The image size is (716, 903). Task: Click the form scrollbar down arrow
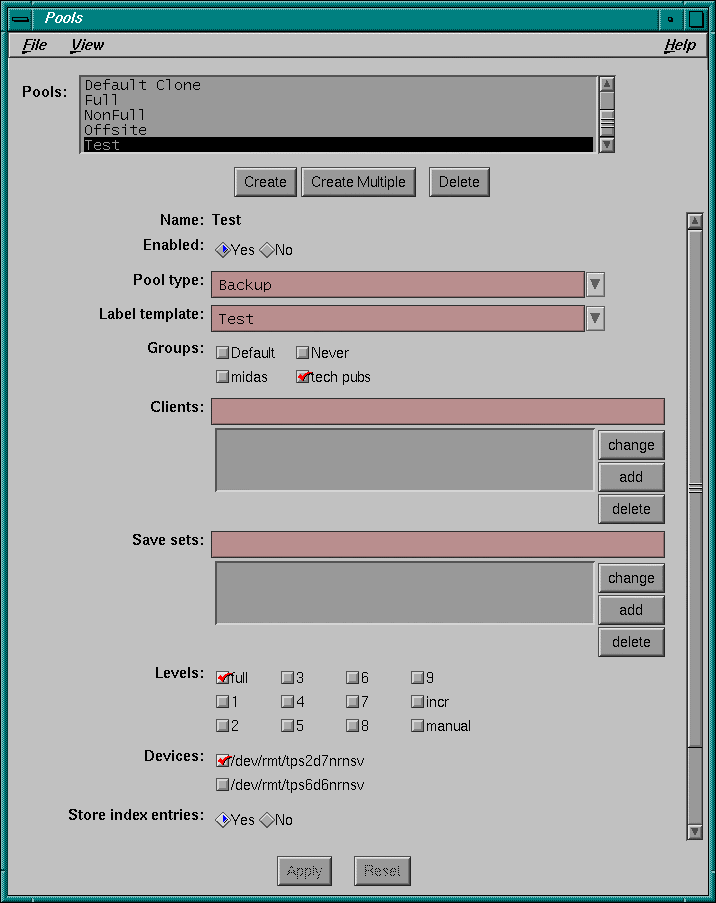[x=695, y=831]
